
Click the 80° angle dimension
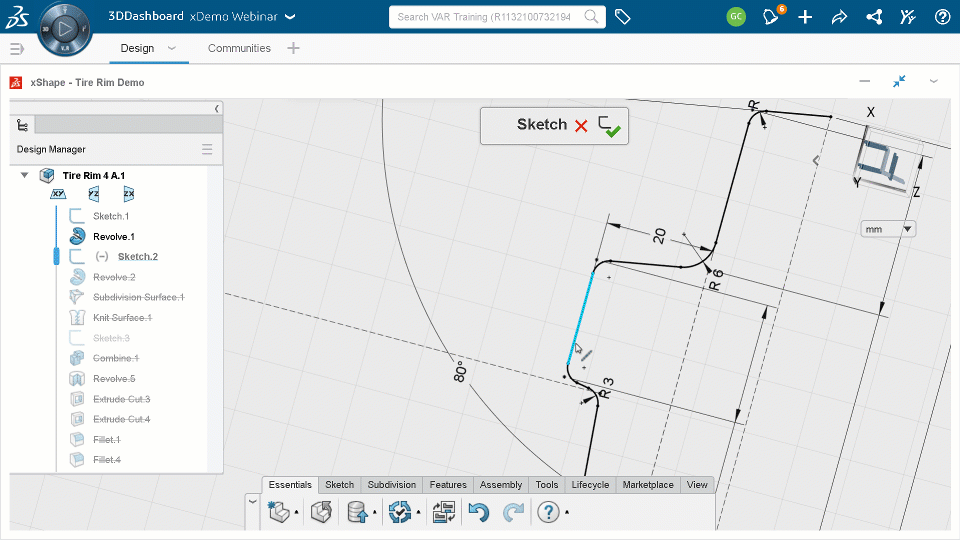[x=460, y=371]
